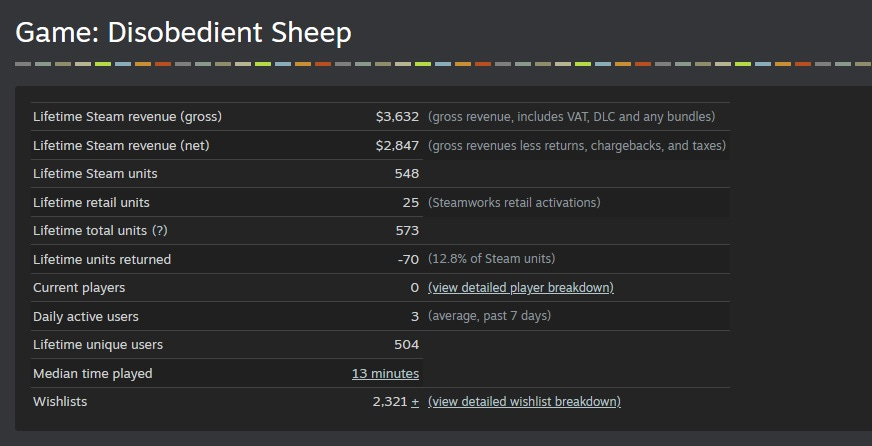Click the 0 current players value
872x446 pixels.
click(415, 288)
